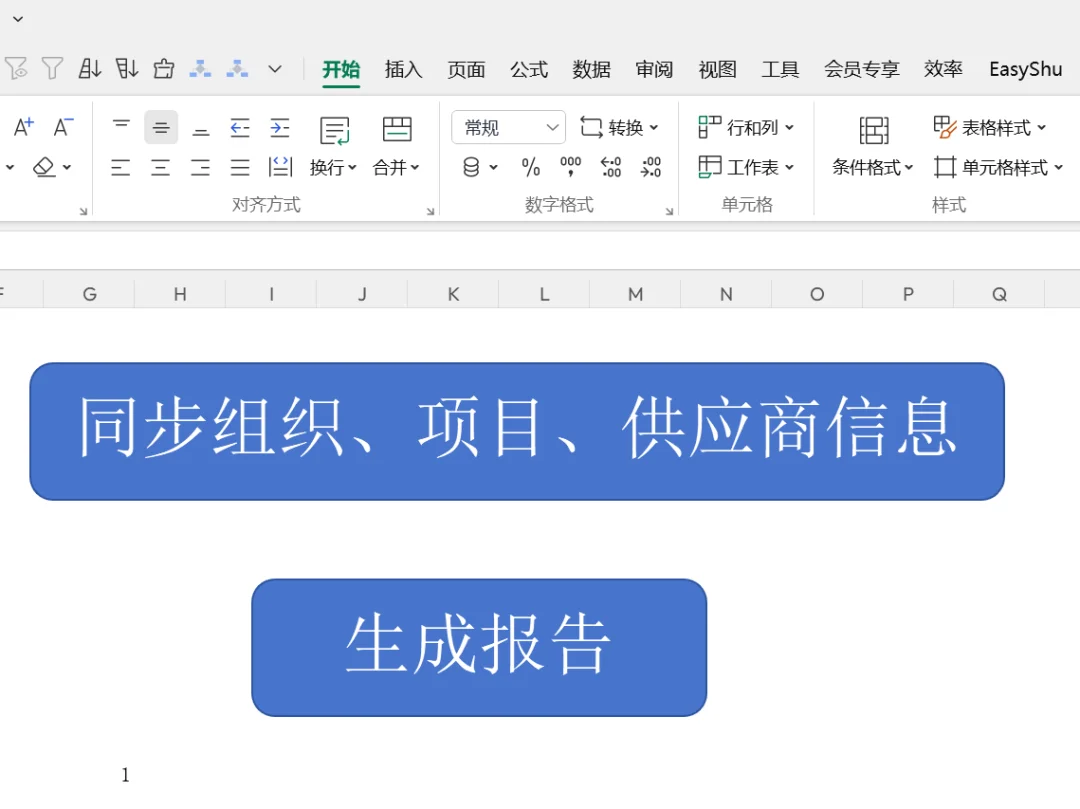1080x809 pixels.
Task: Select column I header
Action: pos(271,294)
